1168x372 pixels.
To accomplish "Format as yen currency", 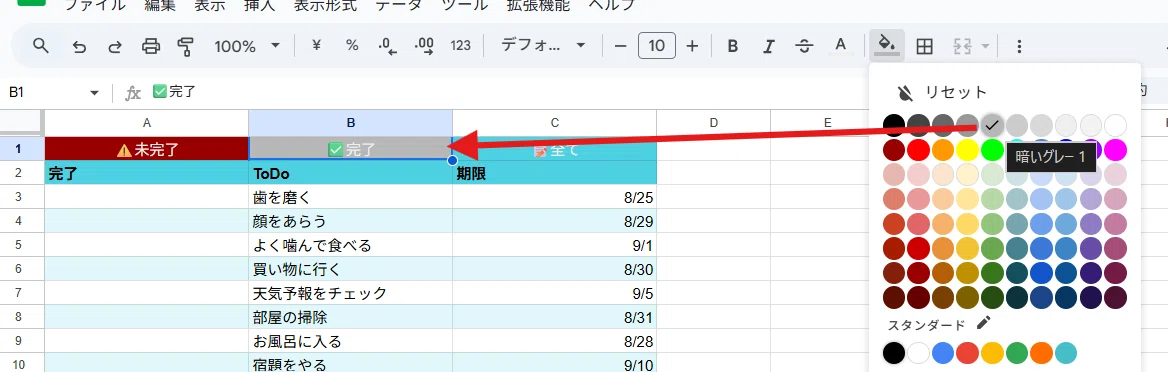I will click(x=316, y=45).
